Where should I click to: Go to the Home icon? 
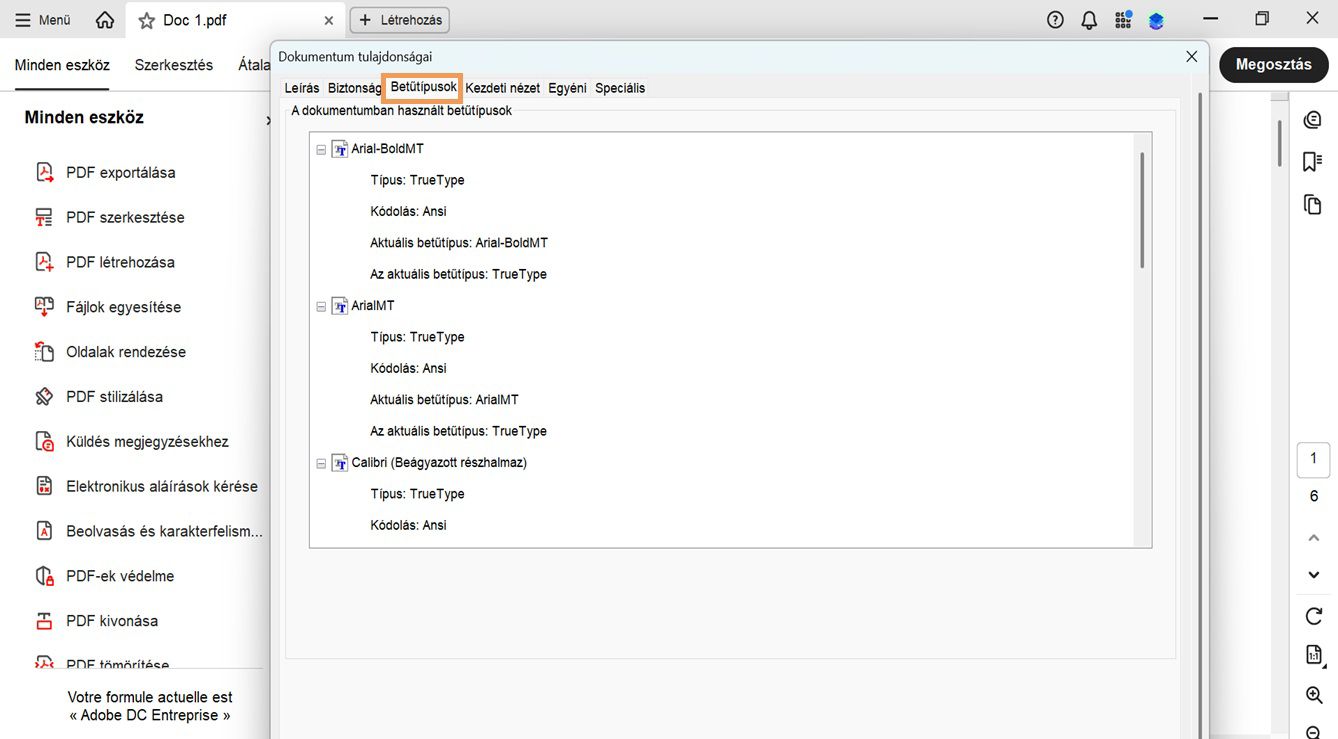[x=105, y=20]
